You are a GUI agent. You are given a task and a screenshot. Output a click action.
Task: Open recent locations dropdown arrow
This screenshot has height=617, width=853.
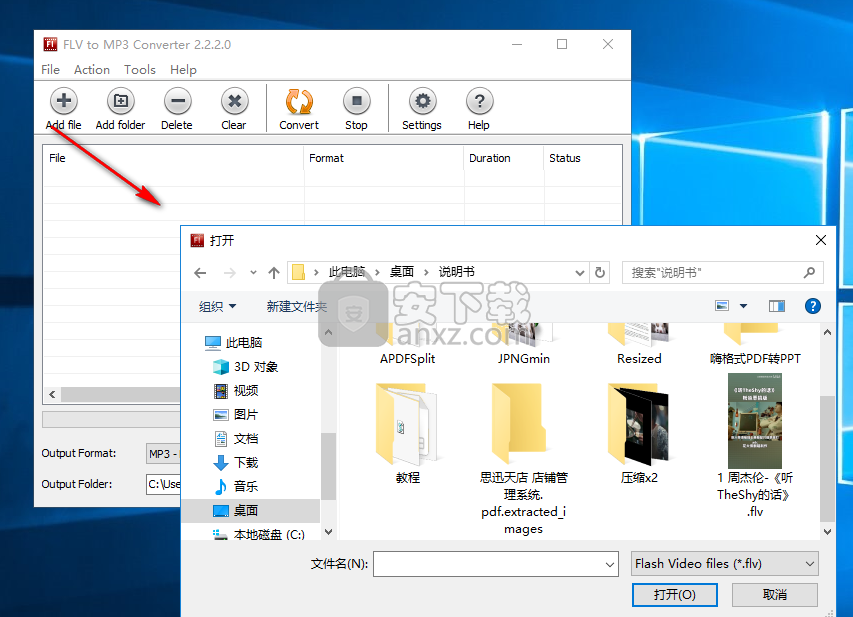pyautogui.click(x=253, y=273)
